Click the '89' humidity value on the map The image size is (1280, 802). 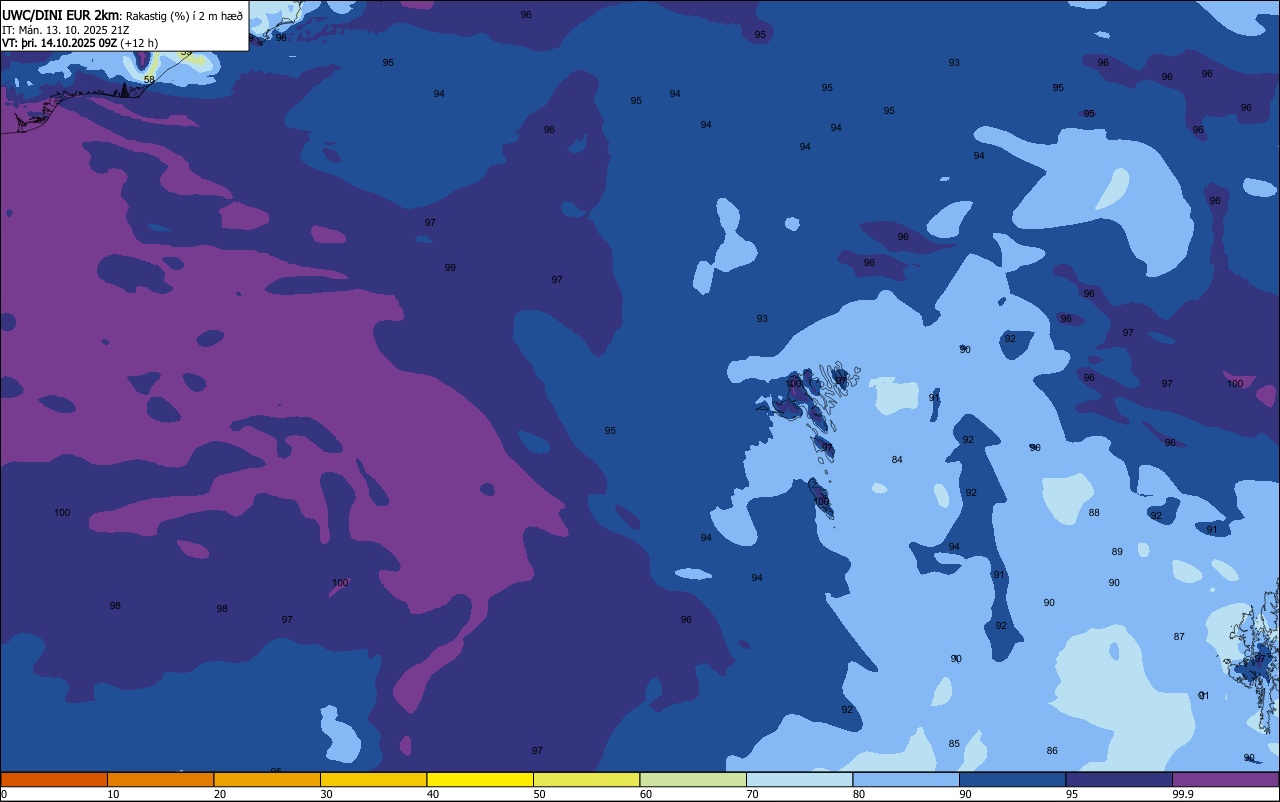[x=1117, y=552]
